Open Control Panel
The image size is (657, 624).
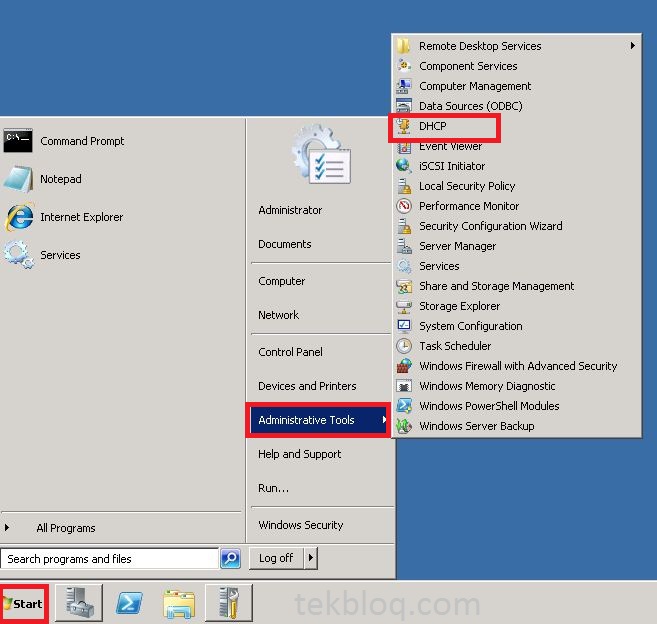pos(290,352)
